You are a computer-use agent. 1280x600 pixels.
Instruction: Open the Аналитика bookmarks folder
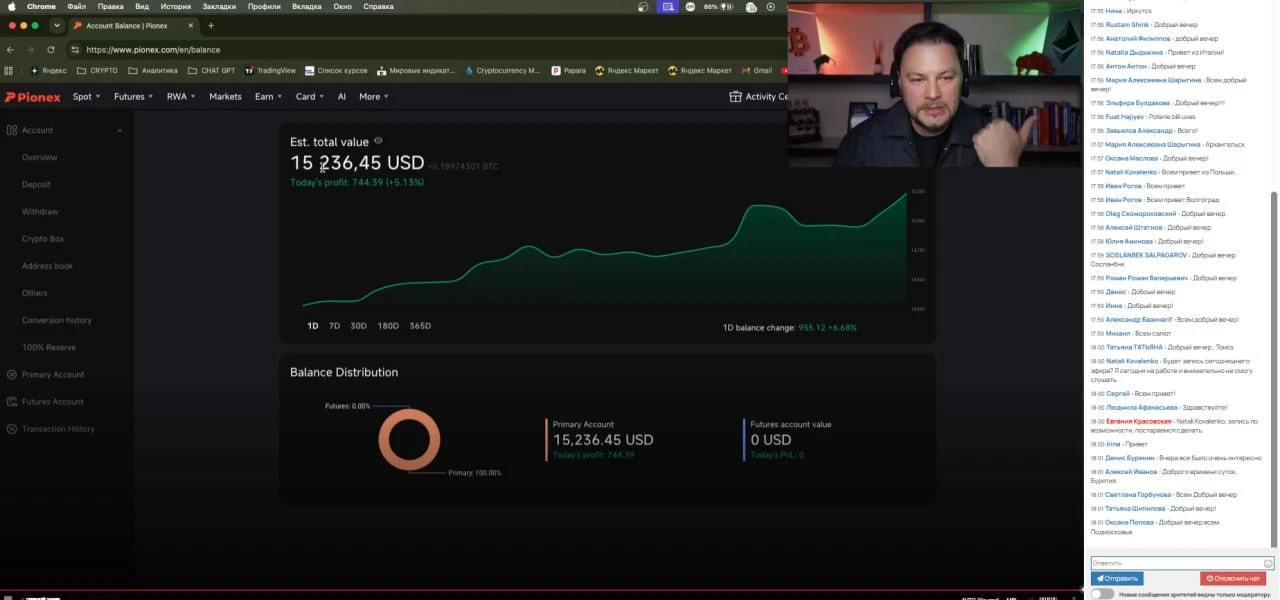[x=152, y=71]
